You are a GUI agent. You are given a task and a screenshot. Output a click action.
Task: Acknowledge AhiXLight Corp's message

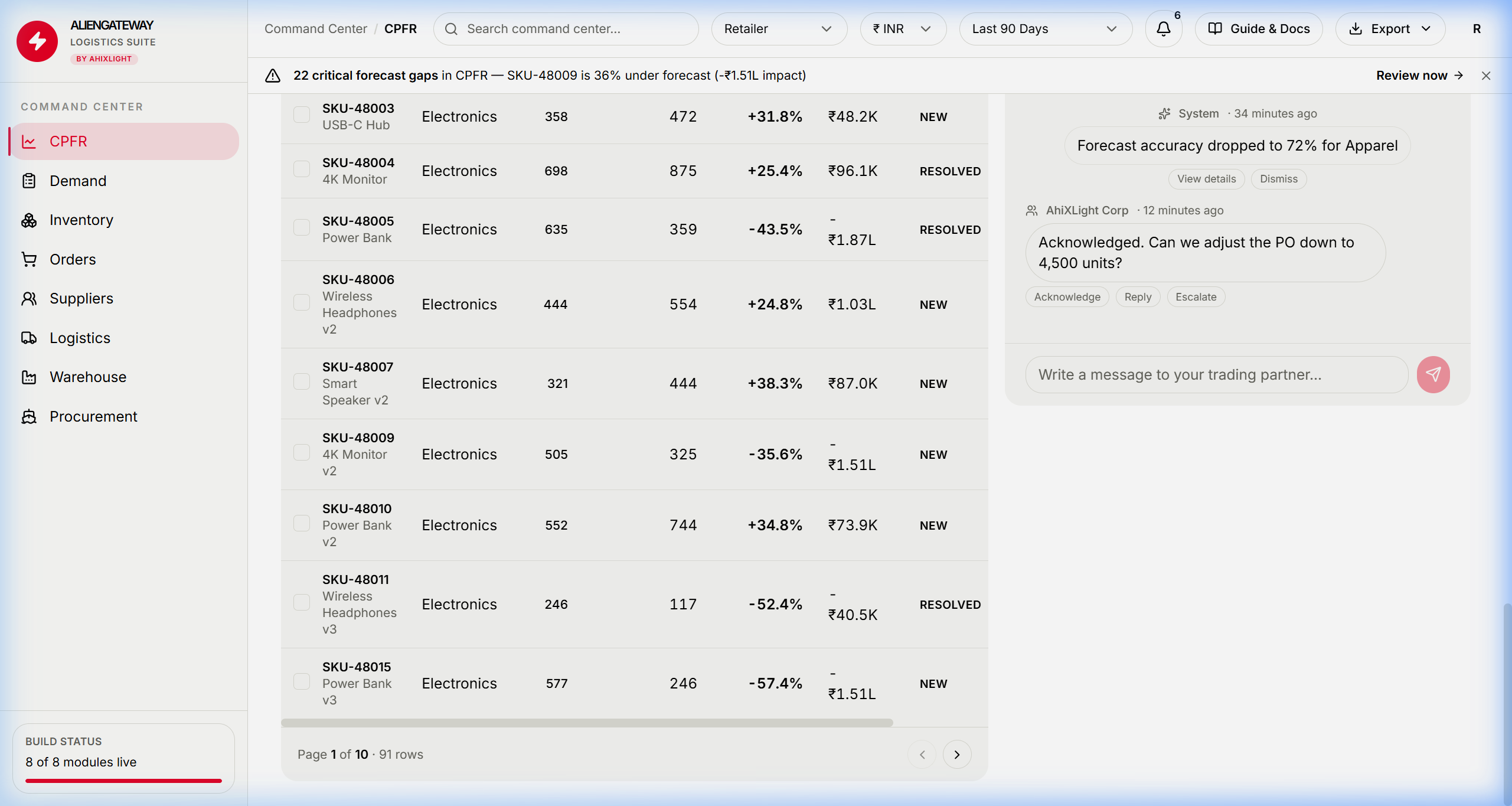(x=1067, y=297)
